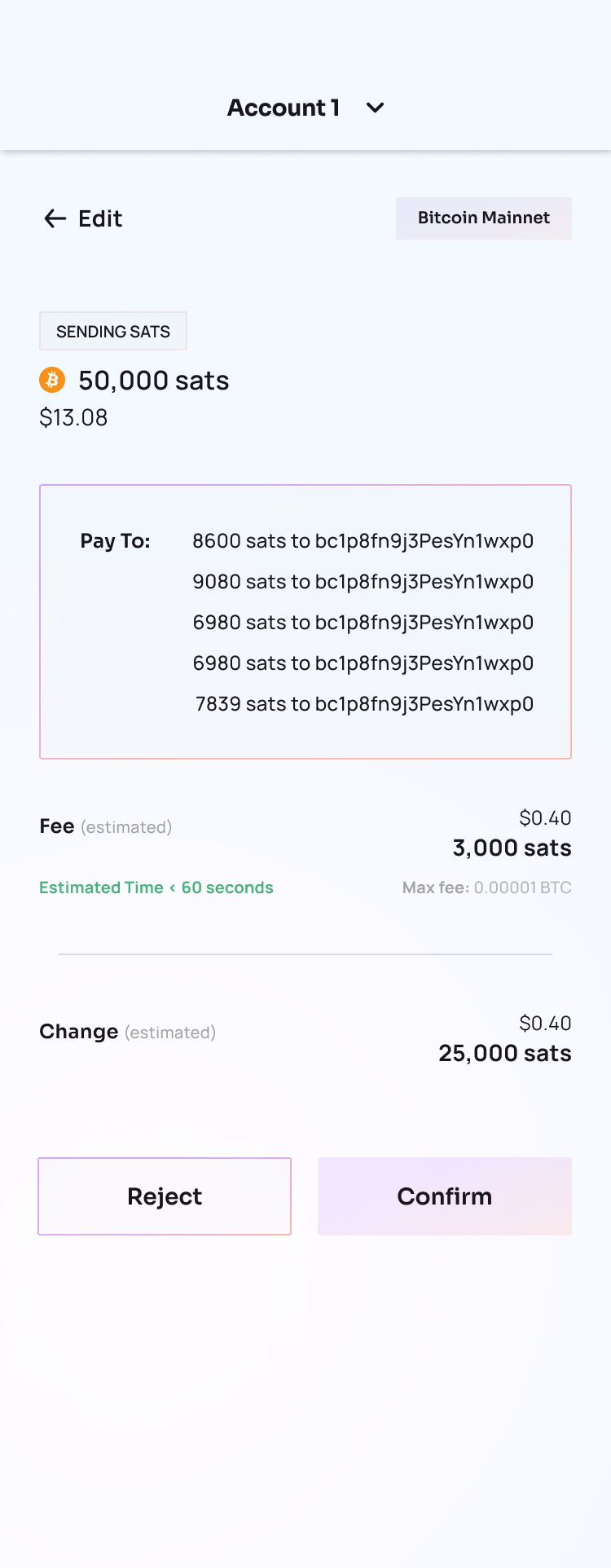Select the 7839 sats recipient row

tap(364, 704)
